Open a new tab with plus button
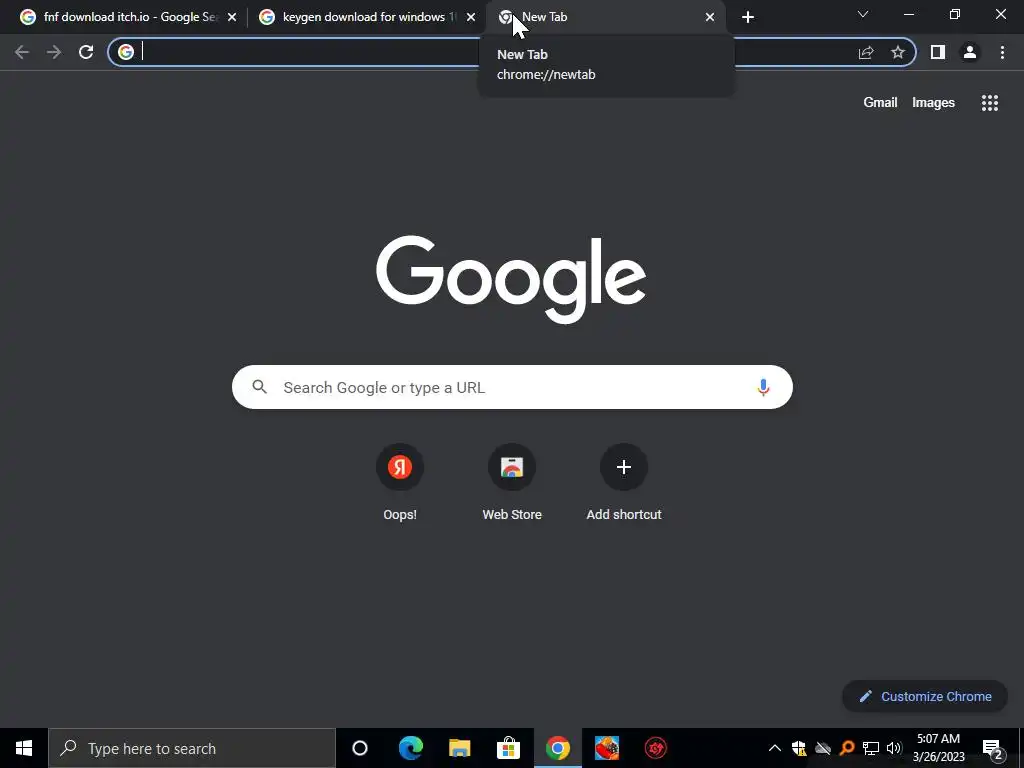 tap(748, 17)
